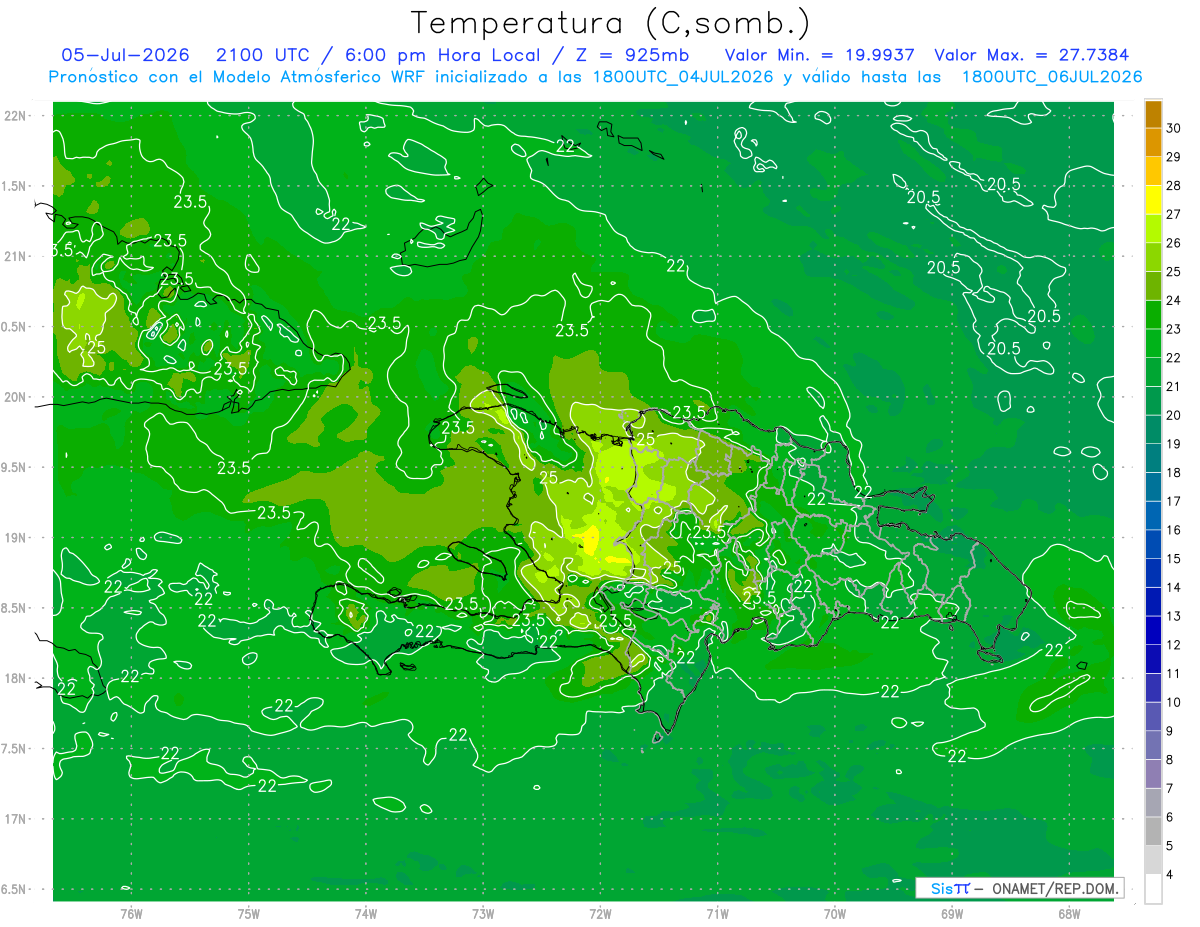Click the dark orange swatch above legend 30
Image resolution: width=1200 pixels, height=927 pixels.
tap(1153, 114)
